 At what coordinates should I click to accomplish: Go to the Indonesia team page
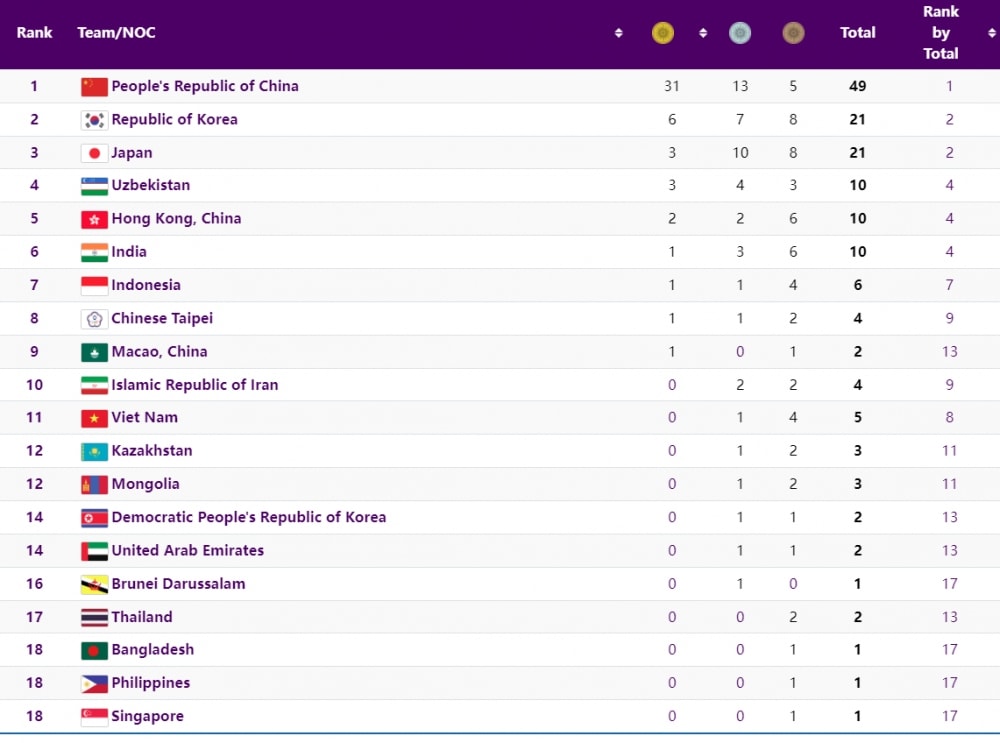[146, 285]
